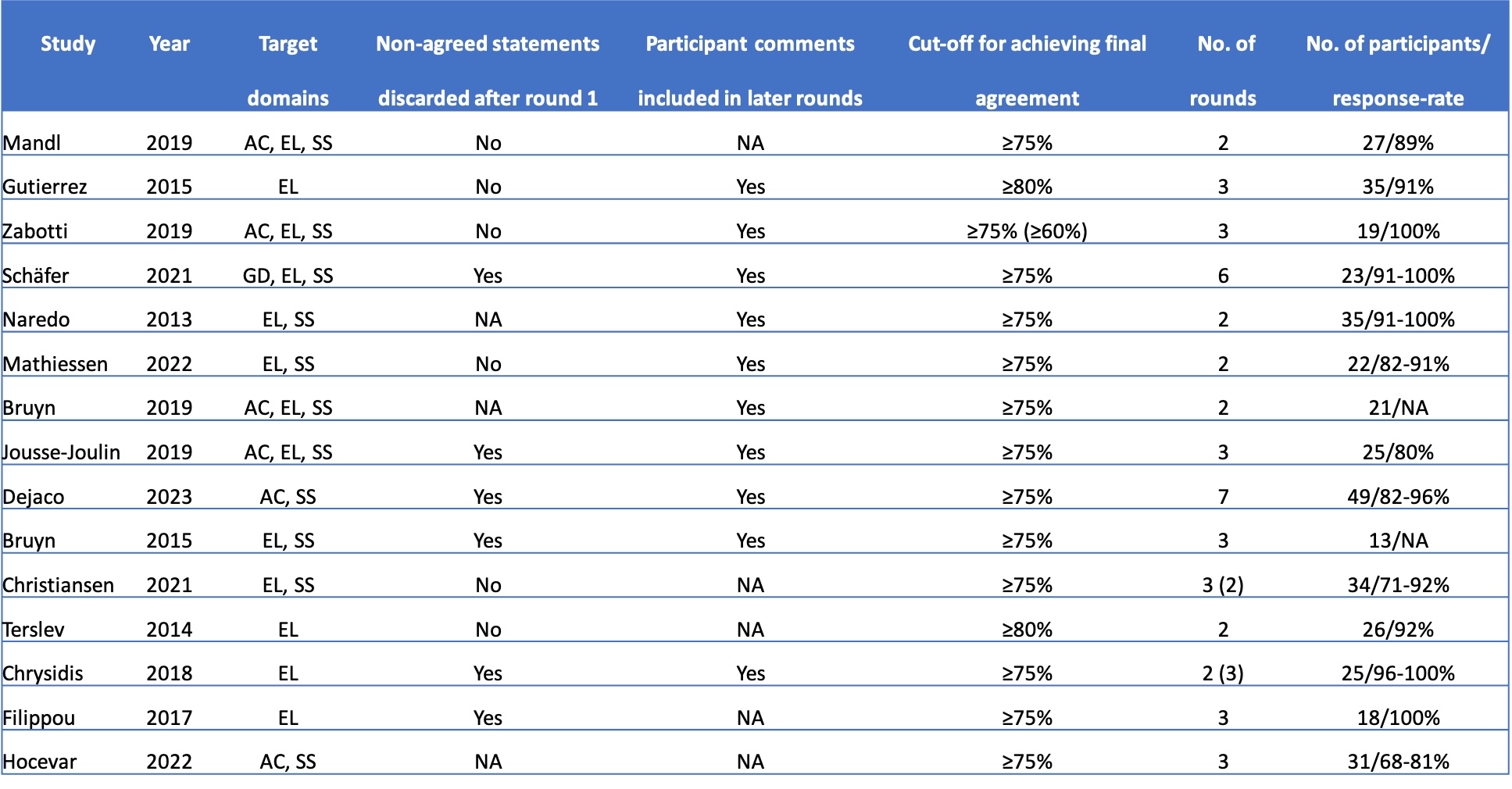Select the 2023 year cell
Screen dimensions: 1512x789
169,497
